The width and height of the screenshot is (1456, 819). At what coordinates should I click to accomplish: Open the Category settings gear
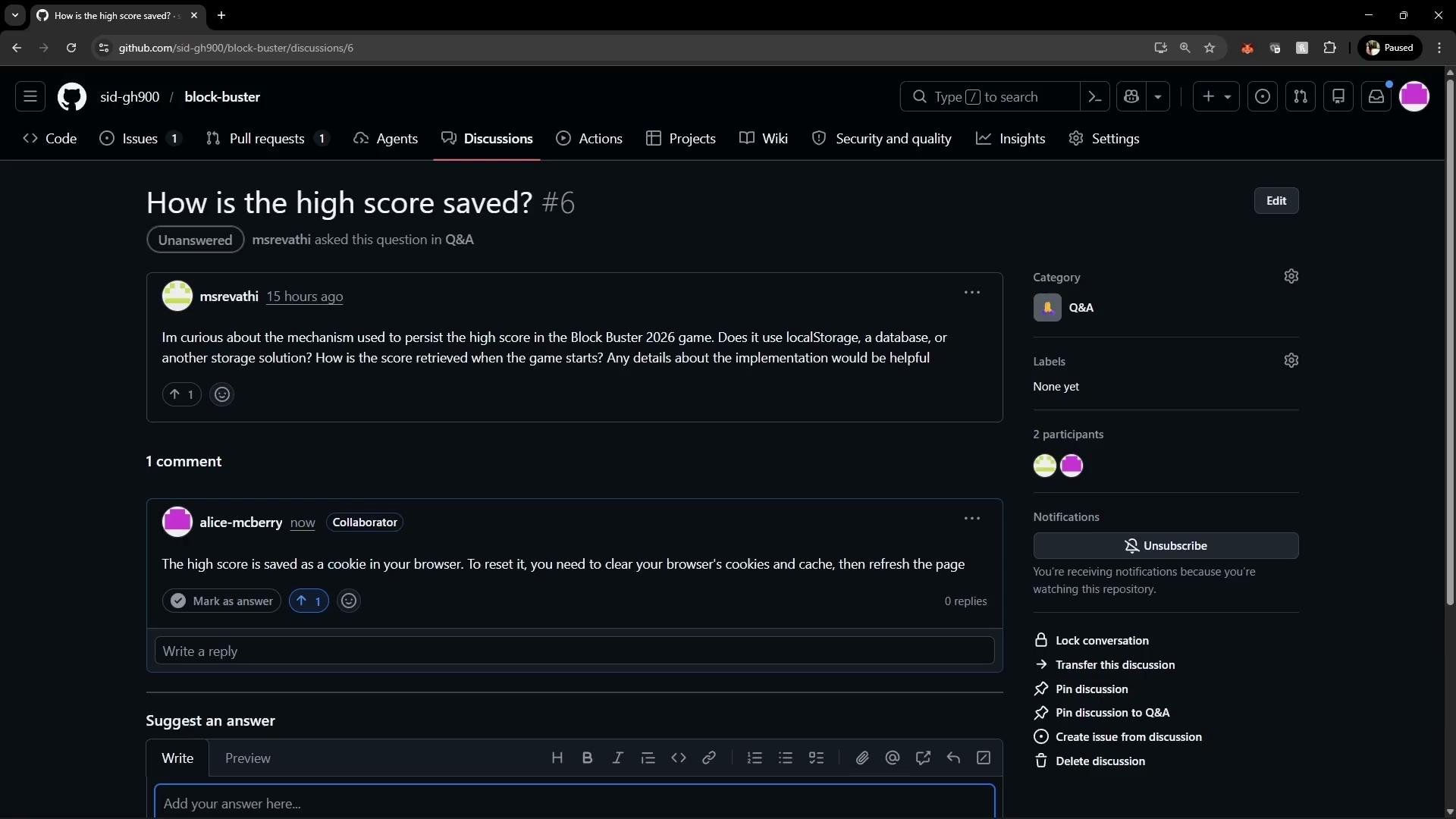[x=1291, y=276]
